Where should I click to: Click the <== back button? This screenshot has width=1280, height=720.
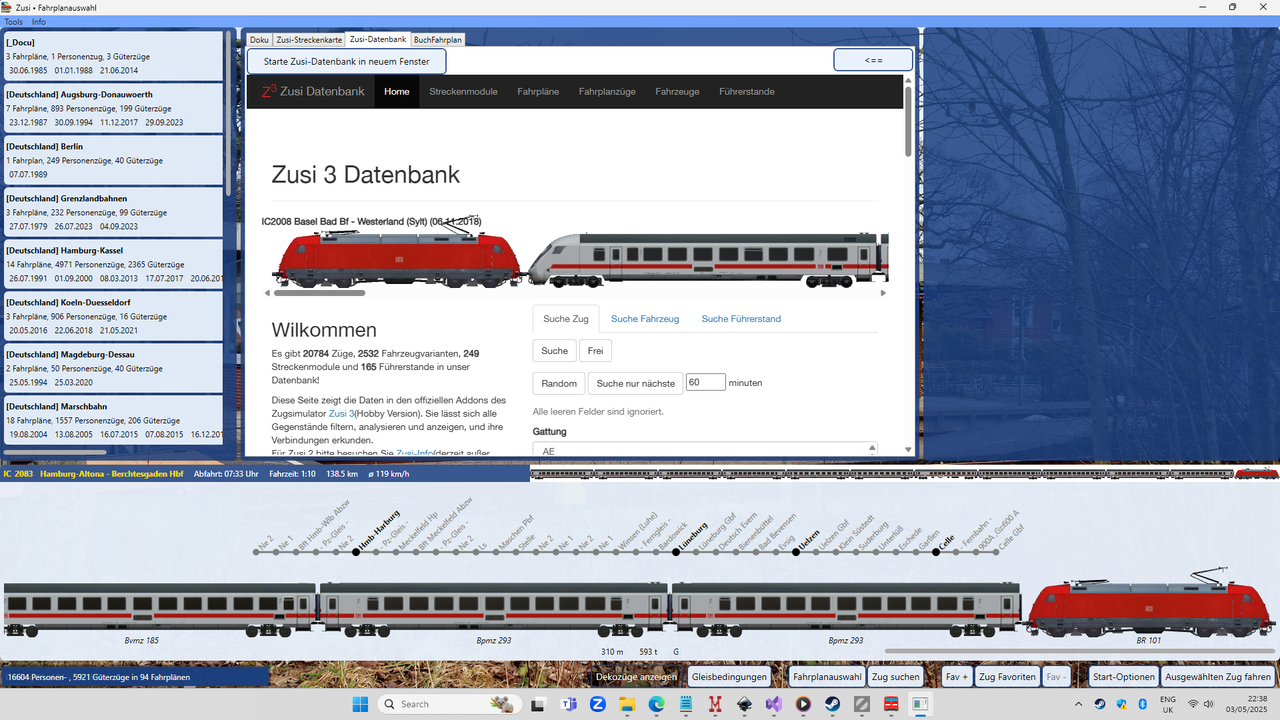[873, 60]
